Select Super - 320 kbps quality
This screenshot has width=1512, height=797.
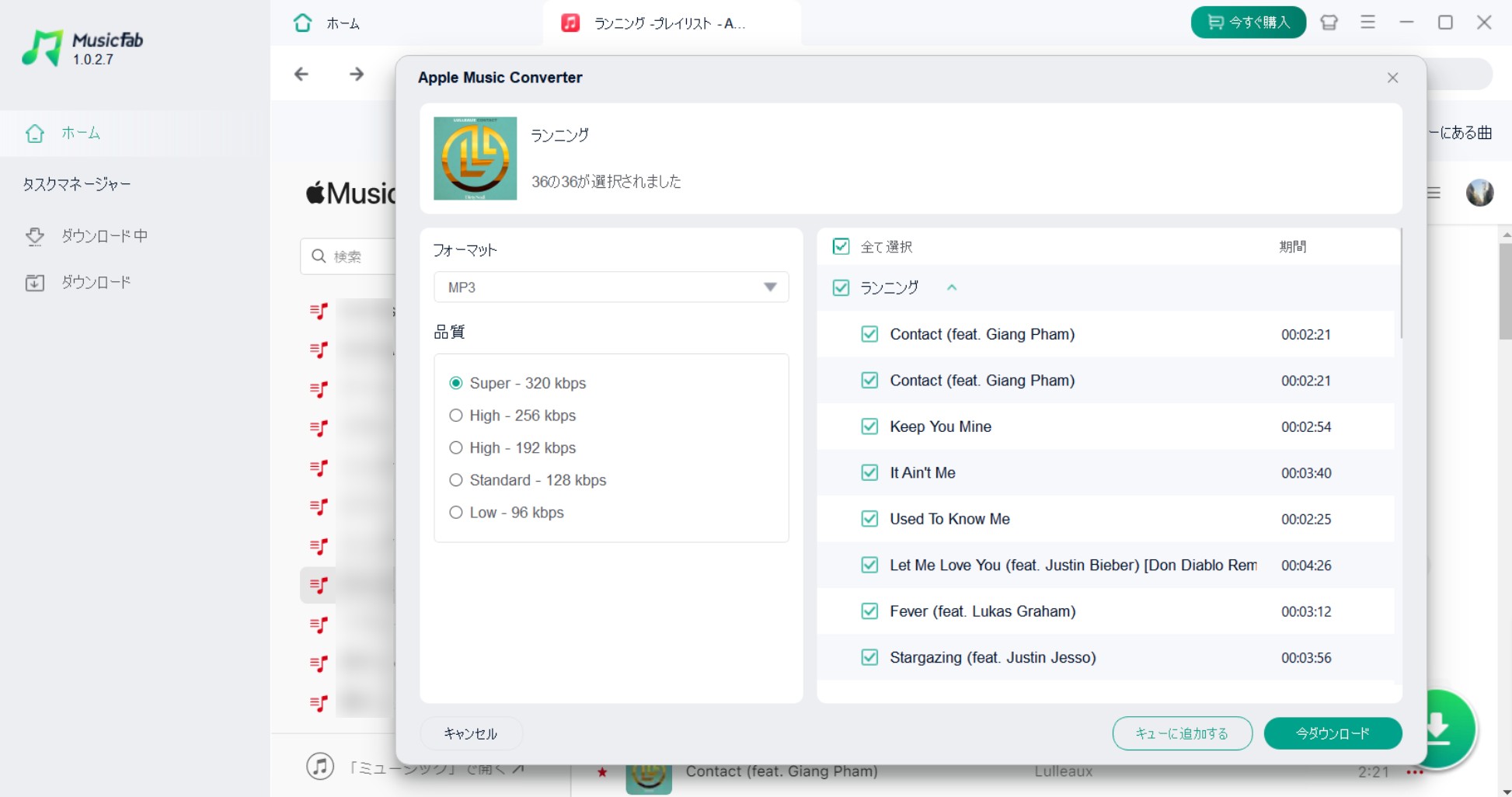coord(517,383)
